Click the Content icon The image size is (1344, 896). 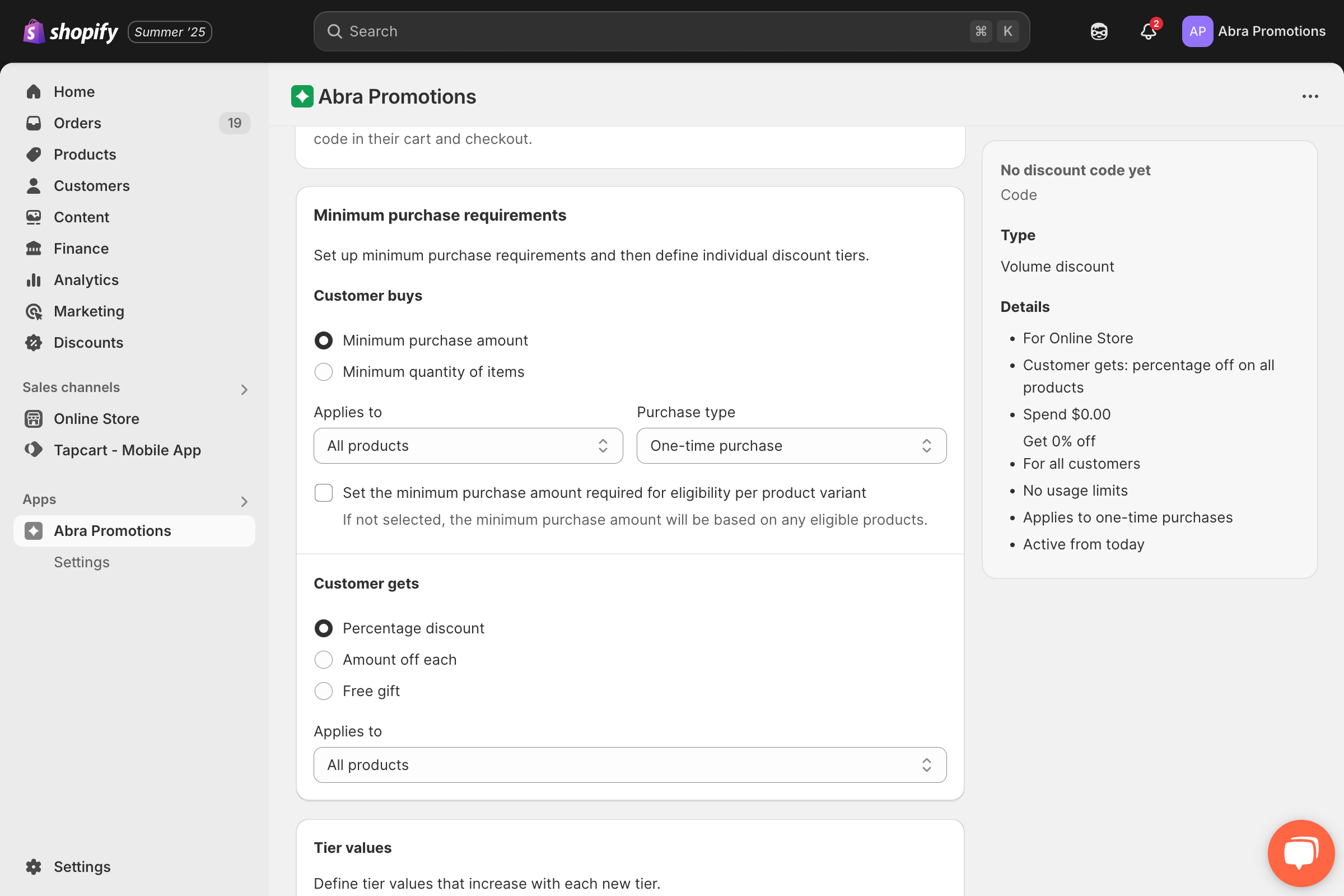[34, 217]
